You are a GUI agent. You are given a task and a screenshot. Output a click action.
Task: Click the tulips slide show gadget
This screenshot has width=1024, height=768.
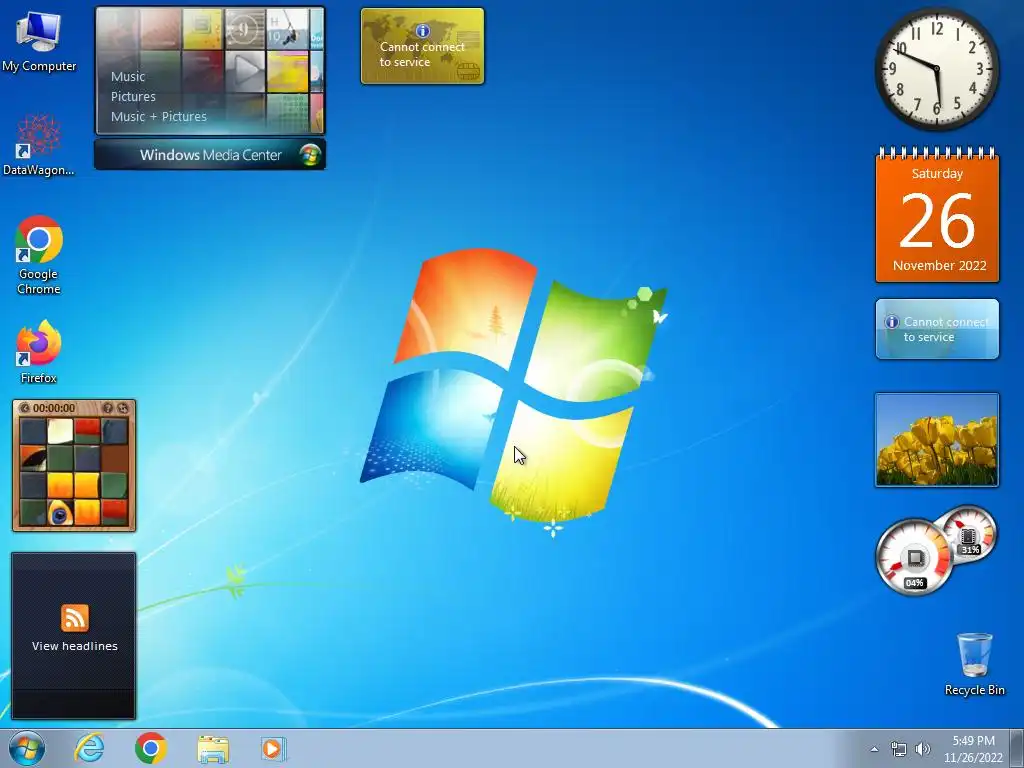click(x=937, y=440)
